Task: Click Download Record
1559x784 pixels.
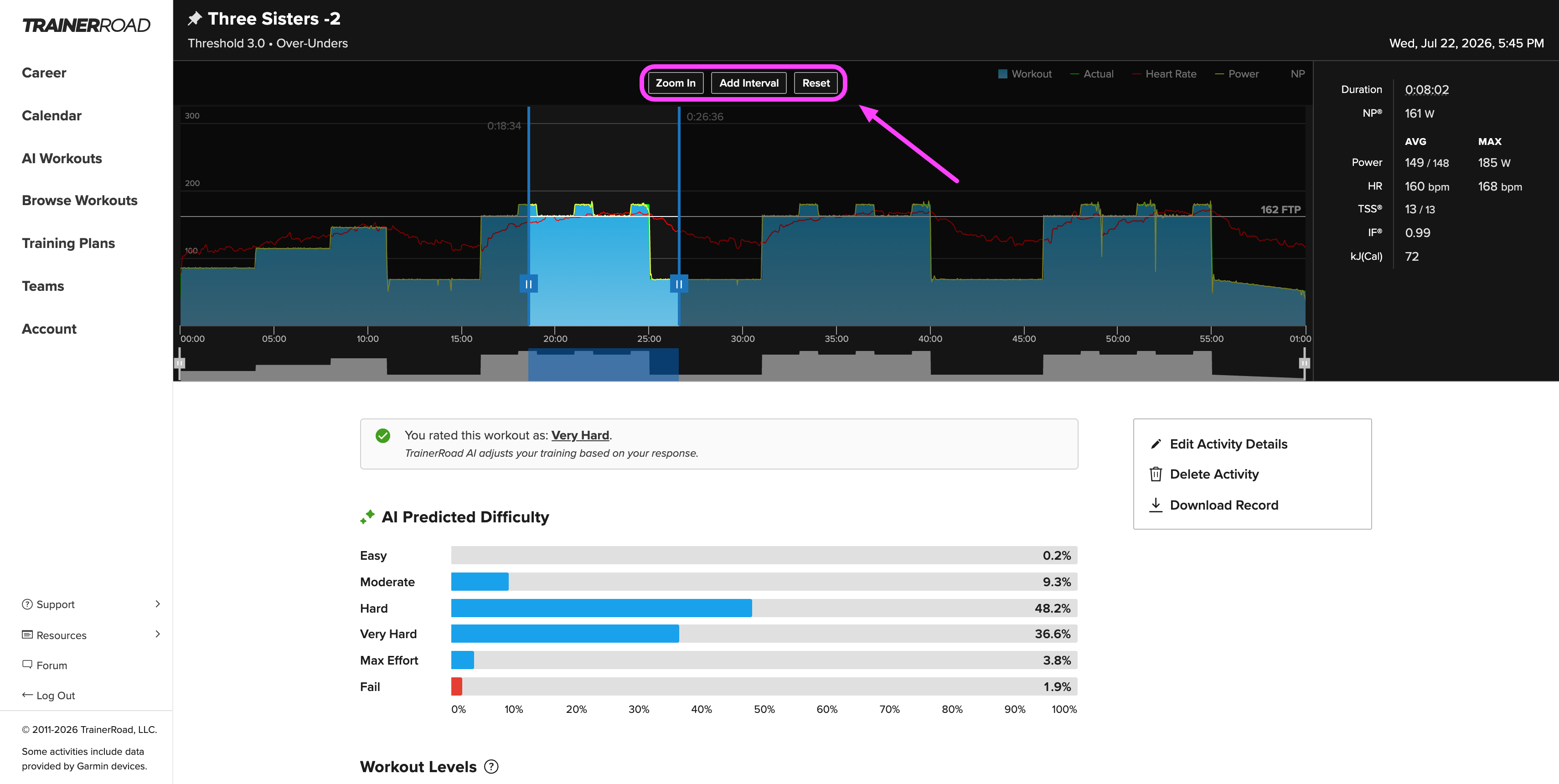Action: point(1223,505)
